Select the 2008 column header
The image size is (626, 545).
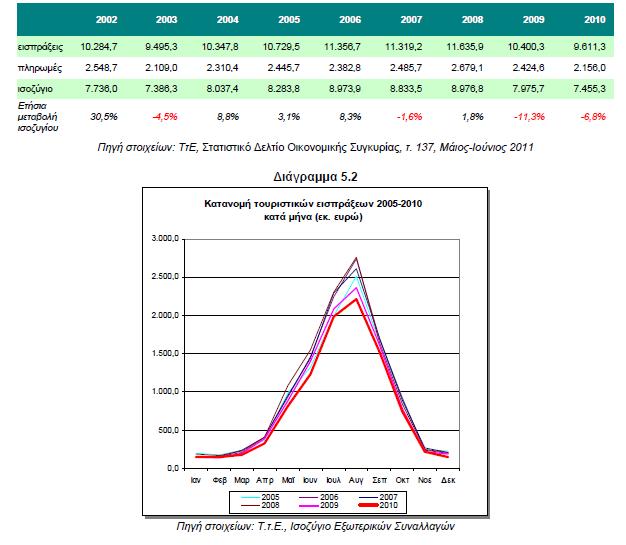pyautogui.click(x=472, y=20)
